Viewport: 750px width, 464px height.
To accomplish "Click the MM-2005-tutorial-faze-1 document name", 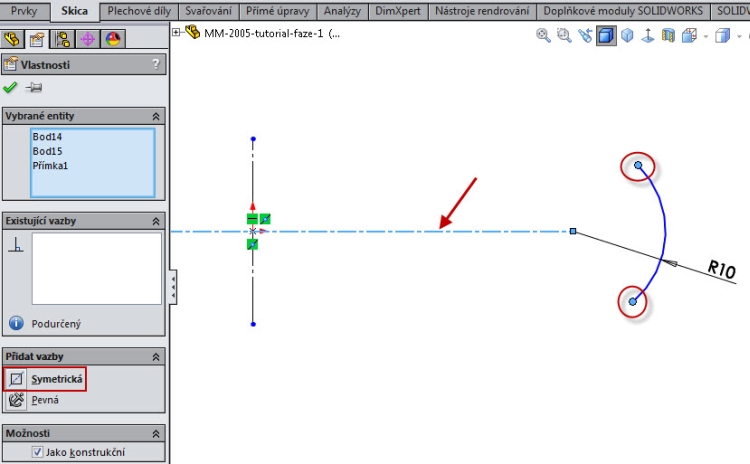I will [x=264, y=33].
